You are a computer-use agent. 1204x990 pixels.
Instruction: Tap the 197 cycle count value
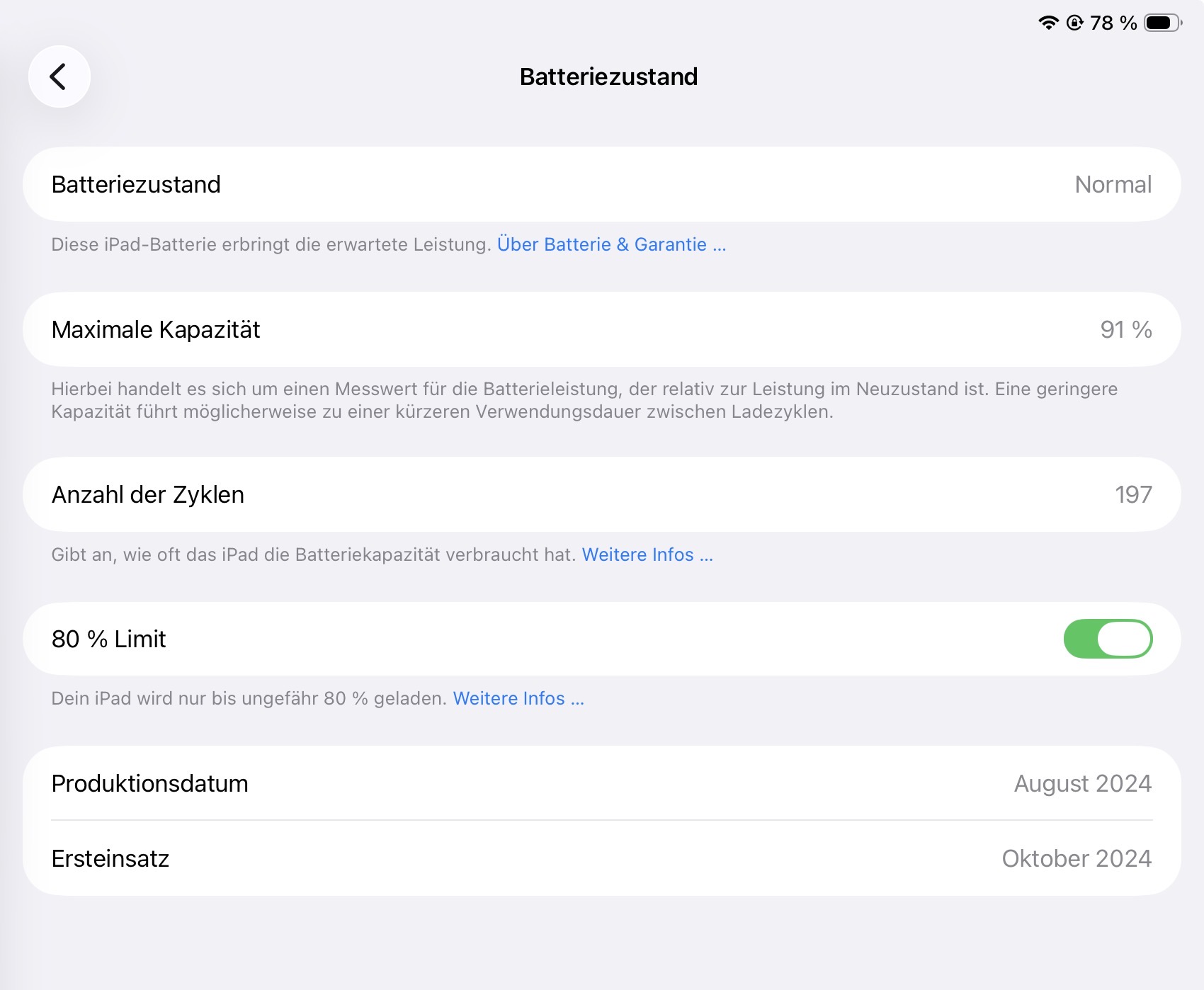1133,494
